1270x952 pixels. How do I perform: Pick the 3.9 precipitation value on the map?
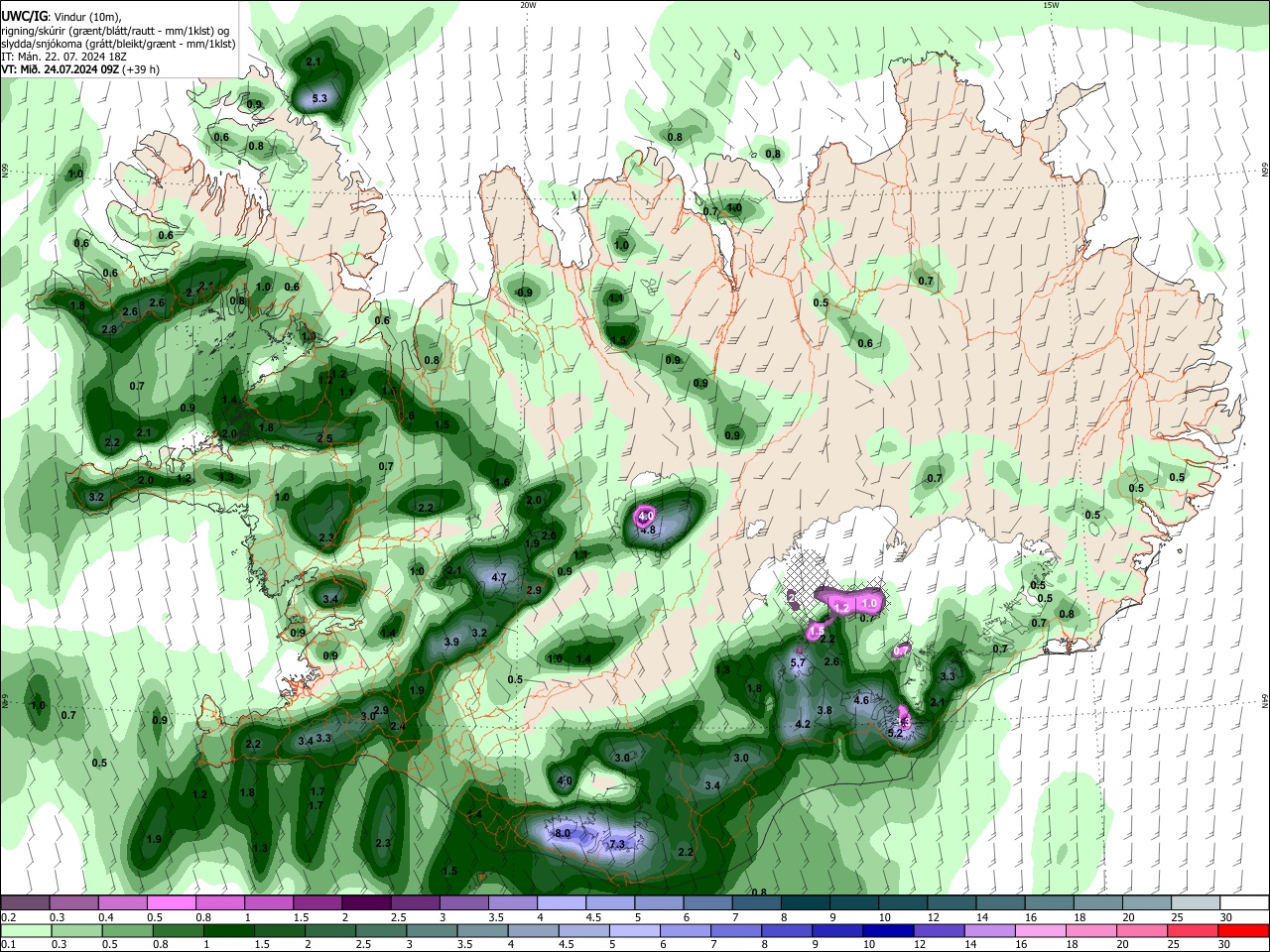tap(451, 643)
